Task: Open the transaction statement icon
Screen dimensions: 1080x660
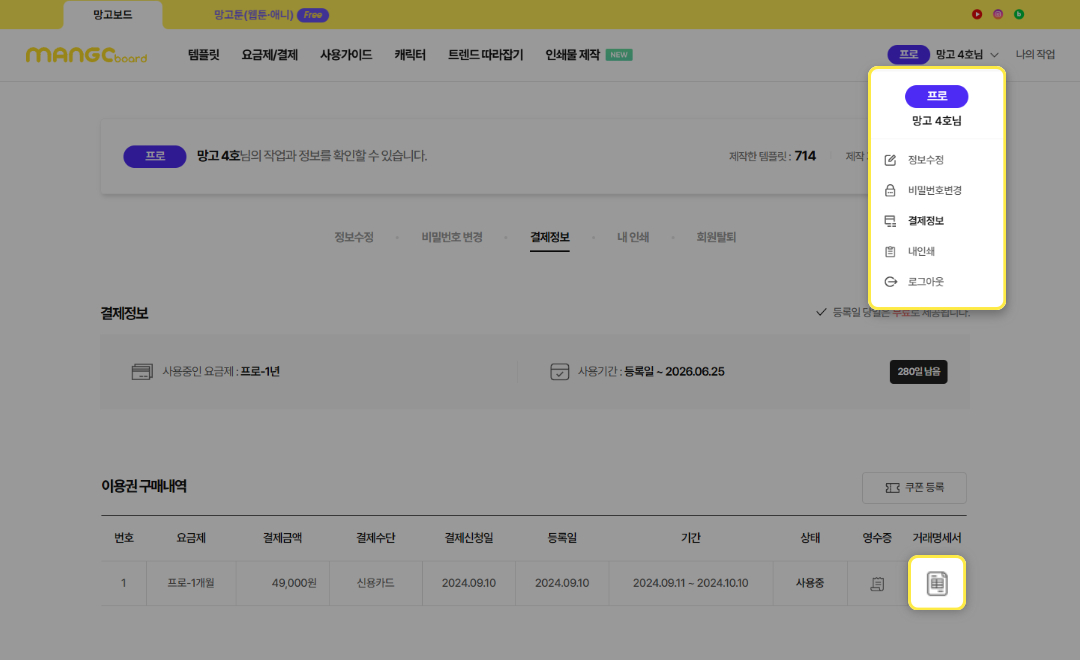Action: (x=936, y=583)
